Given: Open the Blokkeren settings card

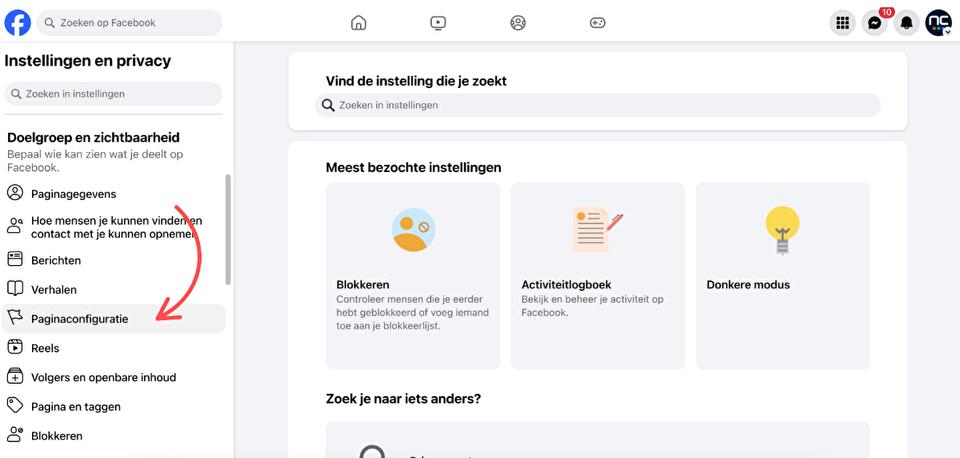Looking at the screenshot, I should [x=412, y=275].
